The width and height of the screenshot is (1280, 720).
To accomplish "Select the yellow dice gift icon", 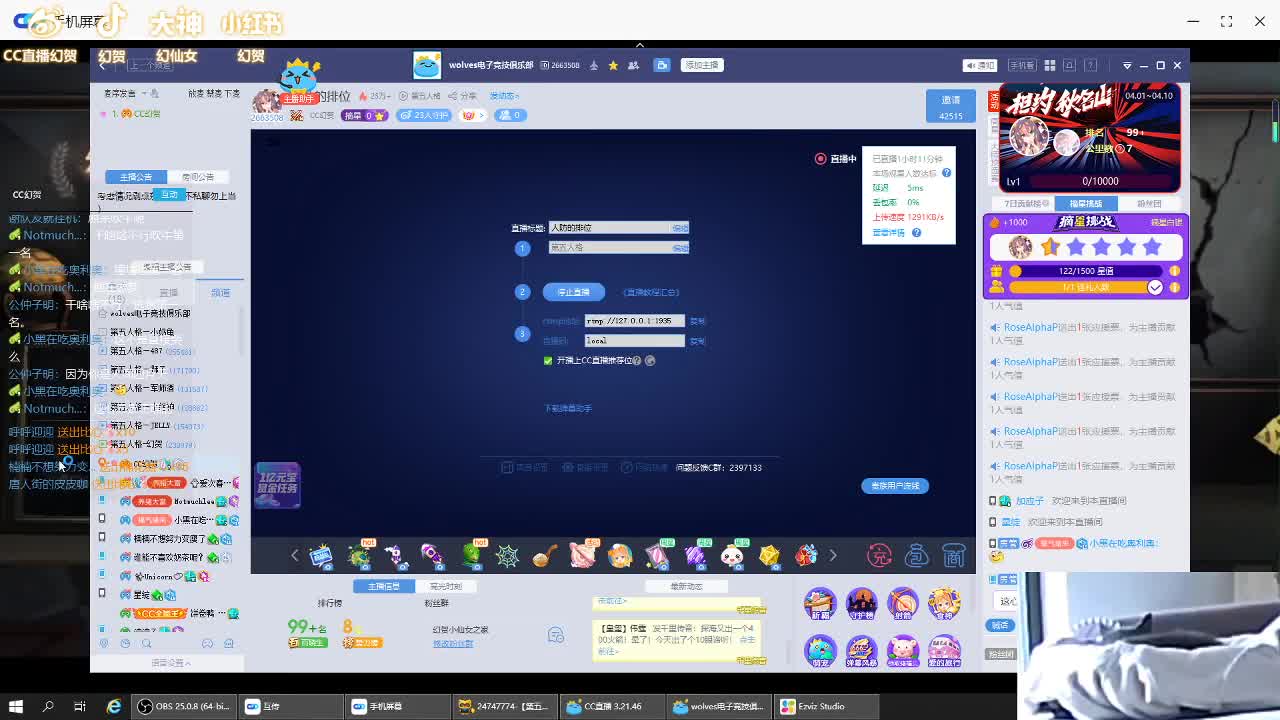I will [769, 556].
